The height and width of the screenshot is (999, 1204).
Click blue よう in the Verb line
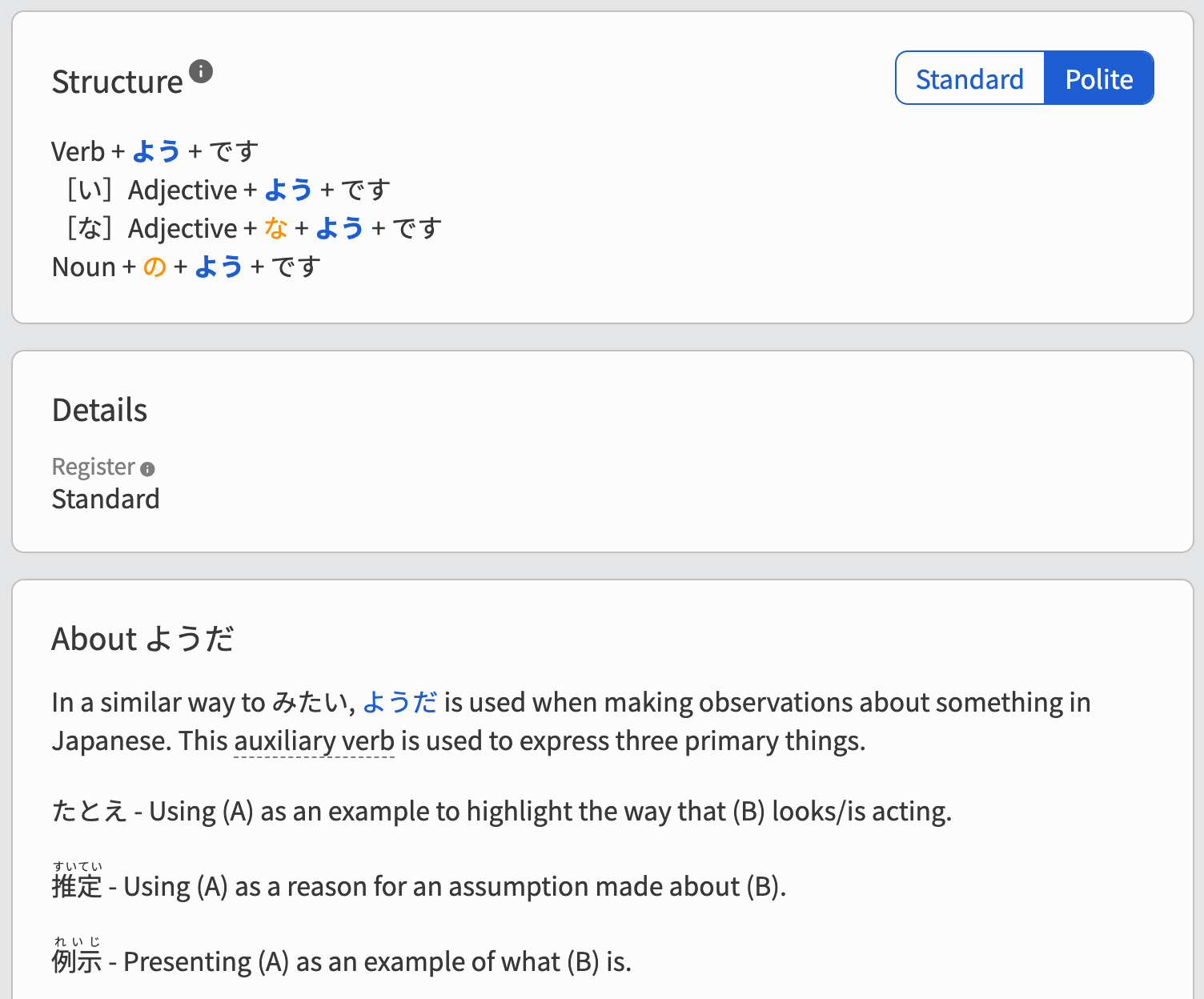tap(156, 151)
